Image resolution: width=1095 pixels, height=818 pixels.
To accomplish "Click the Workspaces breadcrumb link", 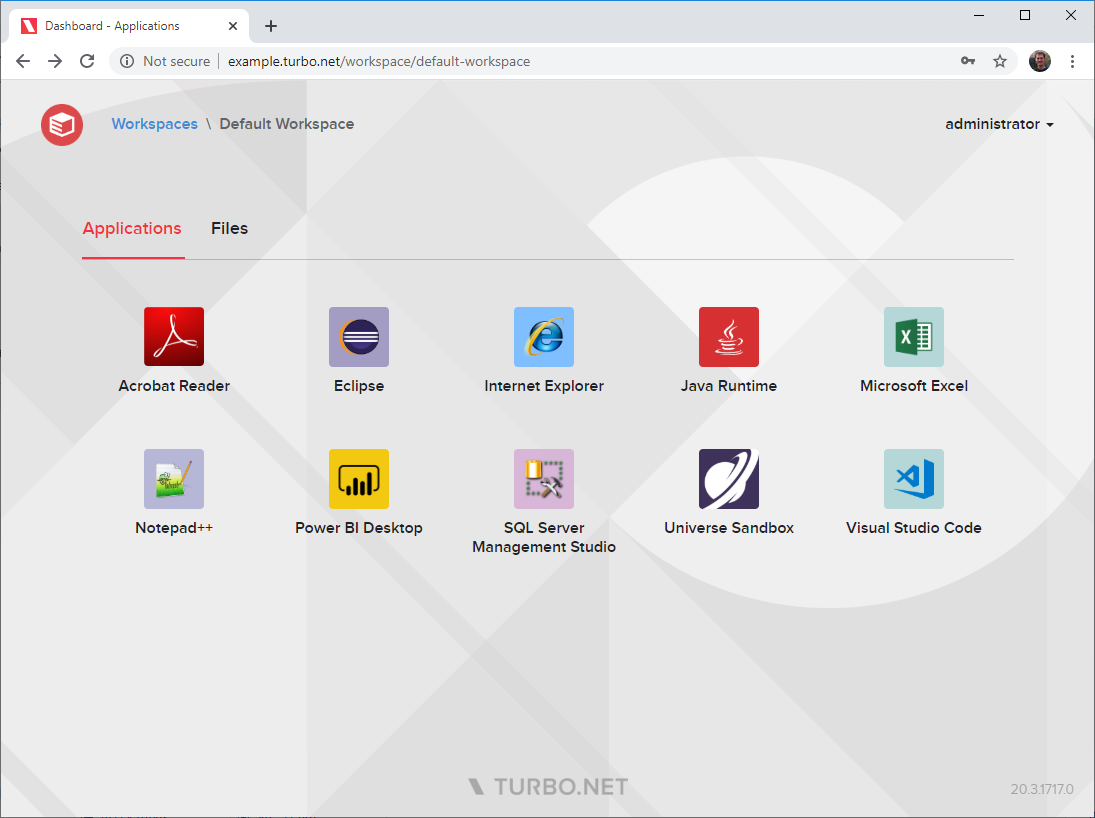I will pos(154,124).
